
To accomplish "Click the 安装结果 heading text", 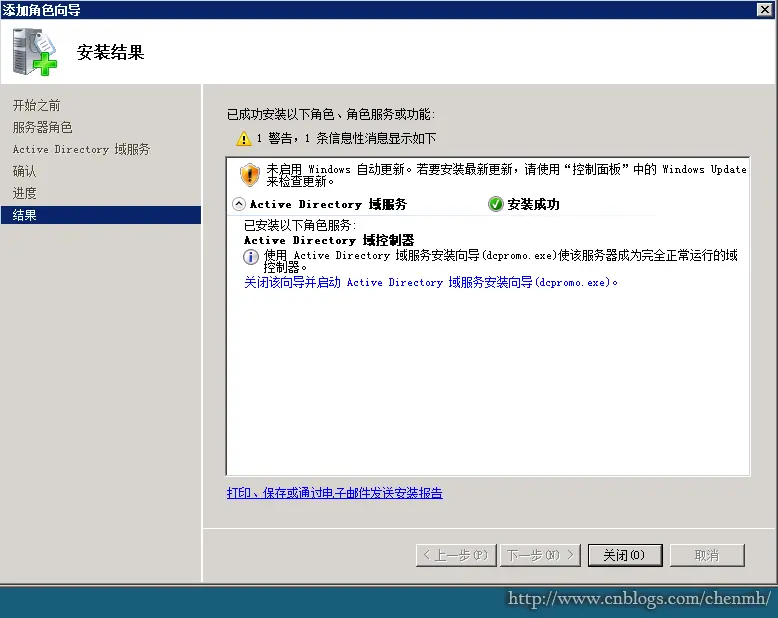I will pos(110,52).
